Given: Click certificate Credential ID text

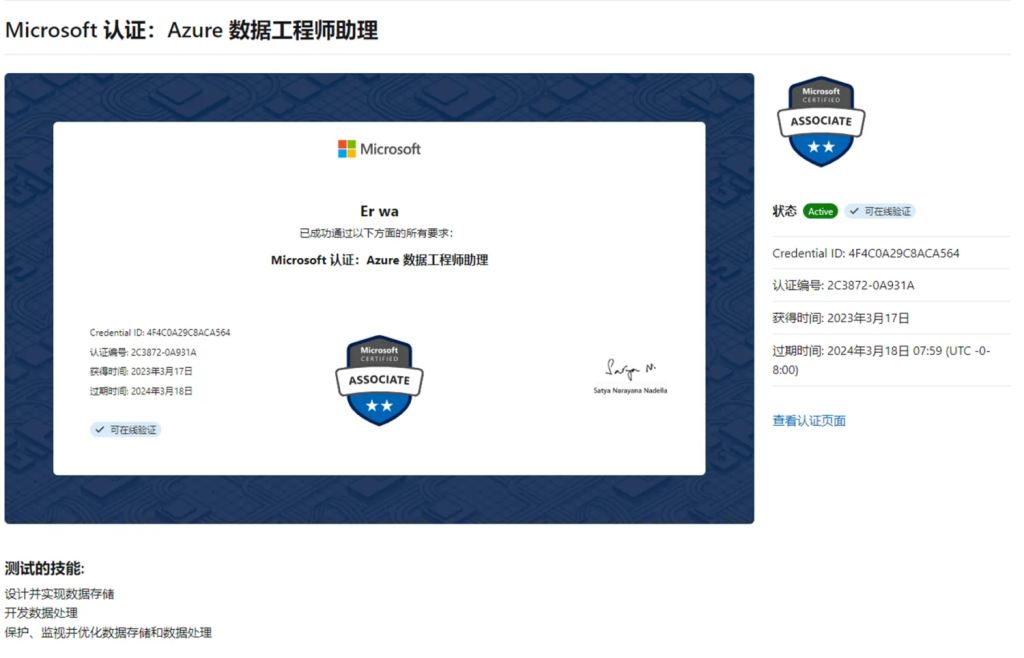Looking at the screenshot, I should coord(160,332).
